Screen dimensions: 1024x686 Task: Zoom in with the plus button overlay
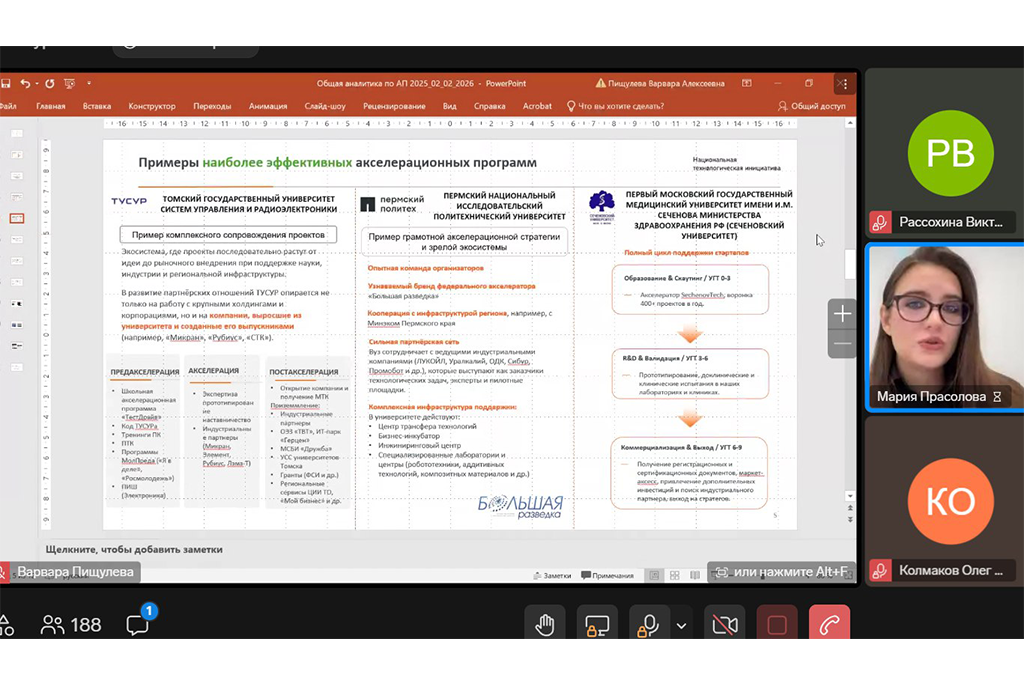[x=842, y=314]
